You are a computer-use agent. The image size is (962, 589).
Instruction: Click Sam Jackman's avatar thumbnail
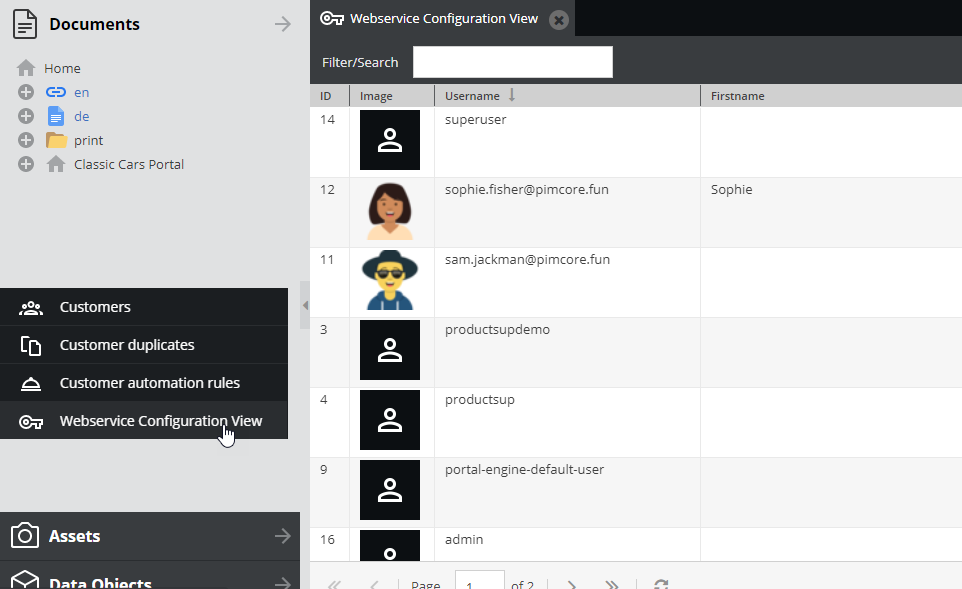click(390, 281)
